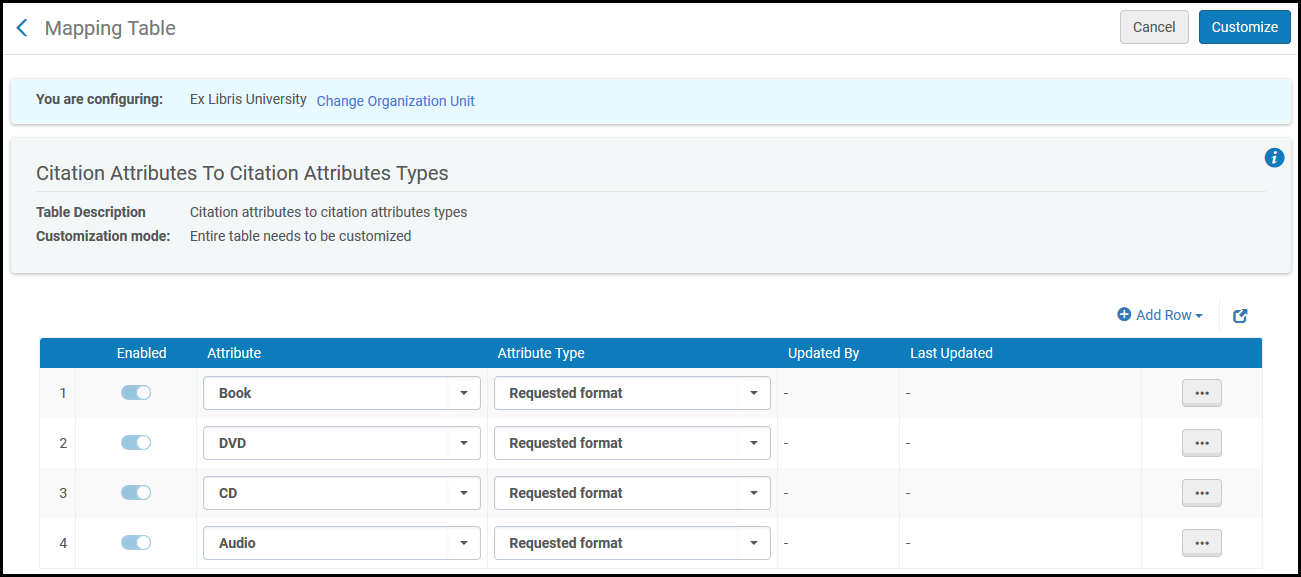Click the Customize button

(x=1244, y=28)
